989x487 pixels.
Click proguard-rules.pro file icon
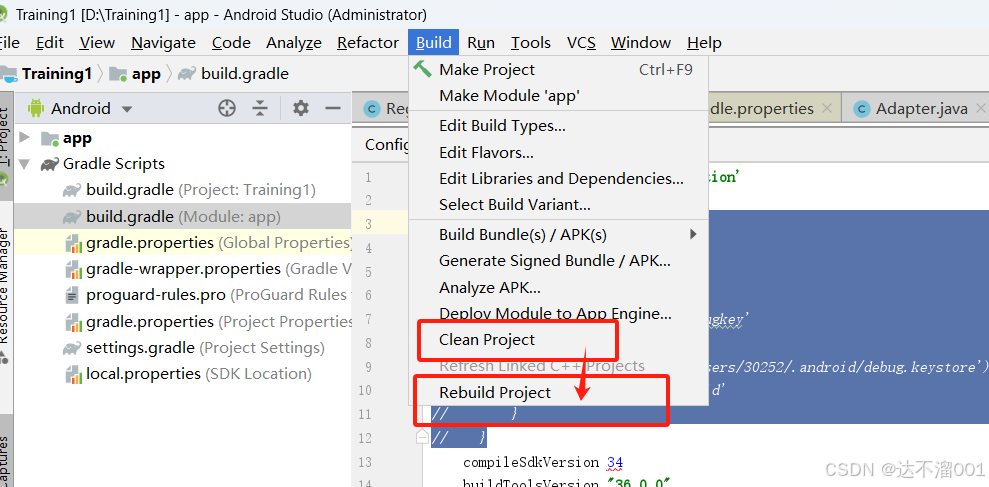[73, 295]
